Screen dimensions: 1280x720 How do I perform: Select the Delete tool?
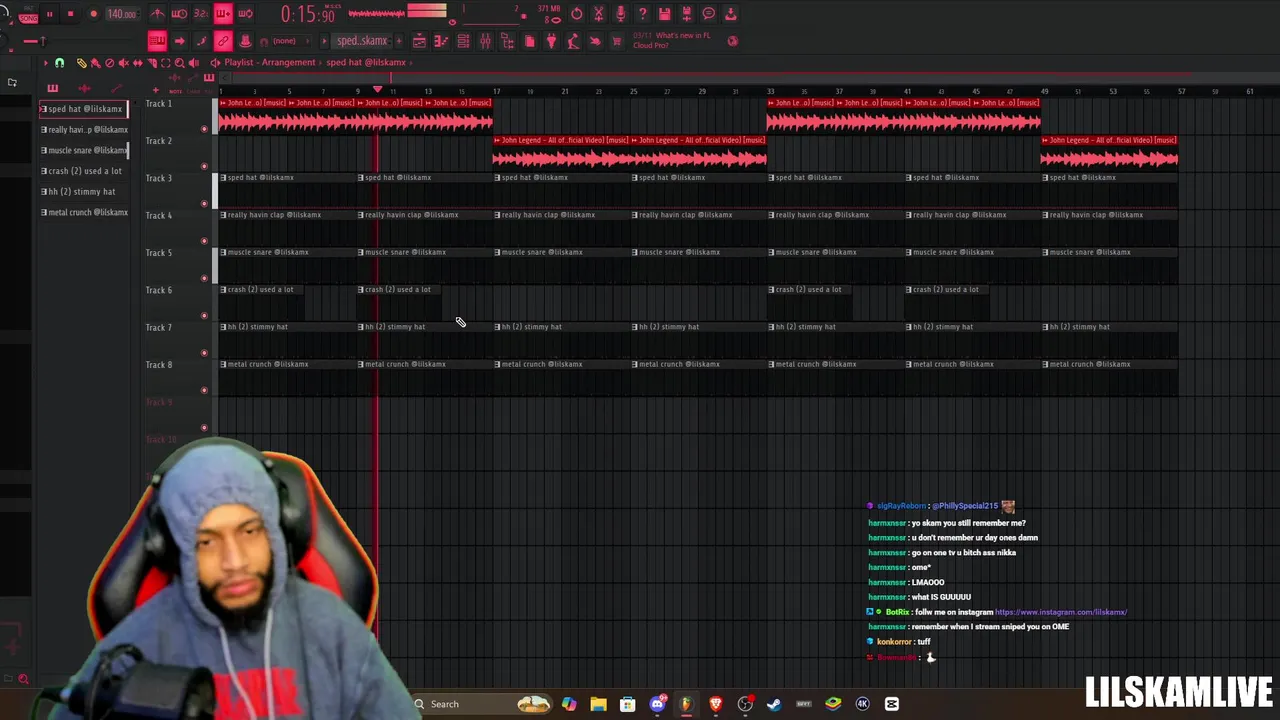coord(110,63)
